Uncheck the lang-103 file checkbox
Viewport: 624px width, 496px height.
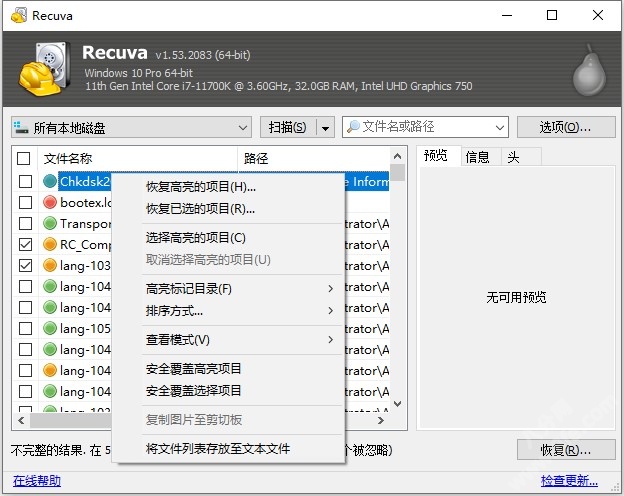click(25, 265)
